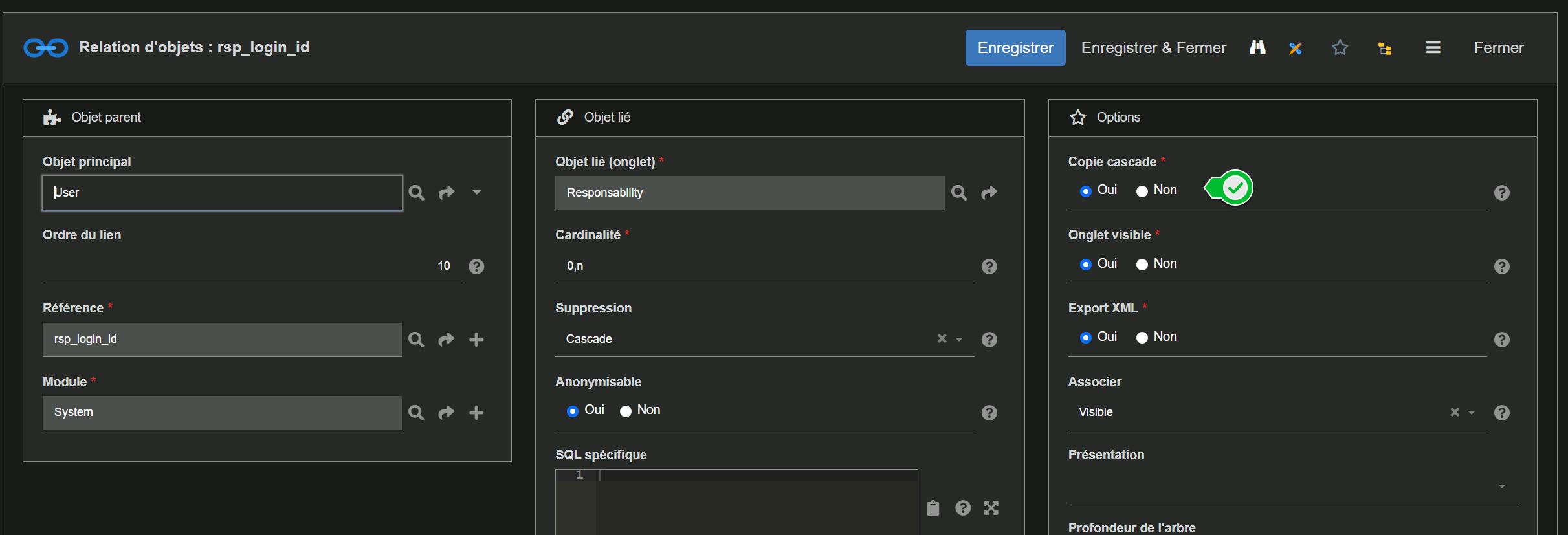1568x535 pixels.
Task: Open the tree view hierarchy icon
Action: tap(1384, 49)
